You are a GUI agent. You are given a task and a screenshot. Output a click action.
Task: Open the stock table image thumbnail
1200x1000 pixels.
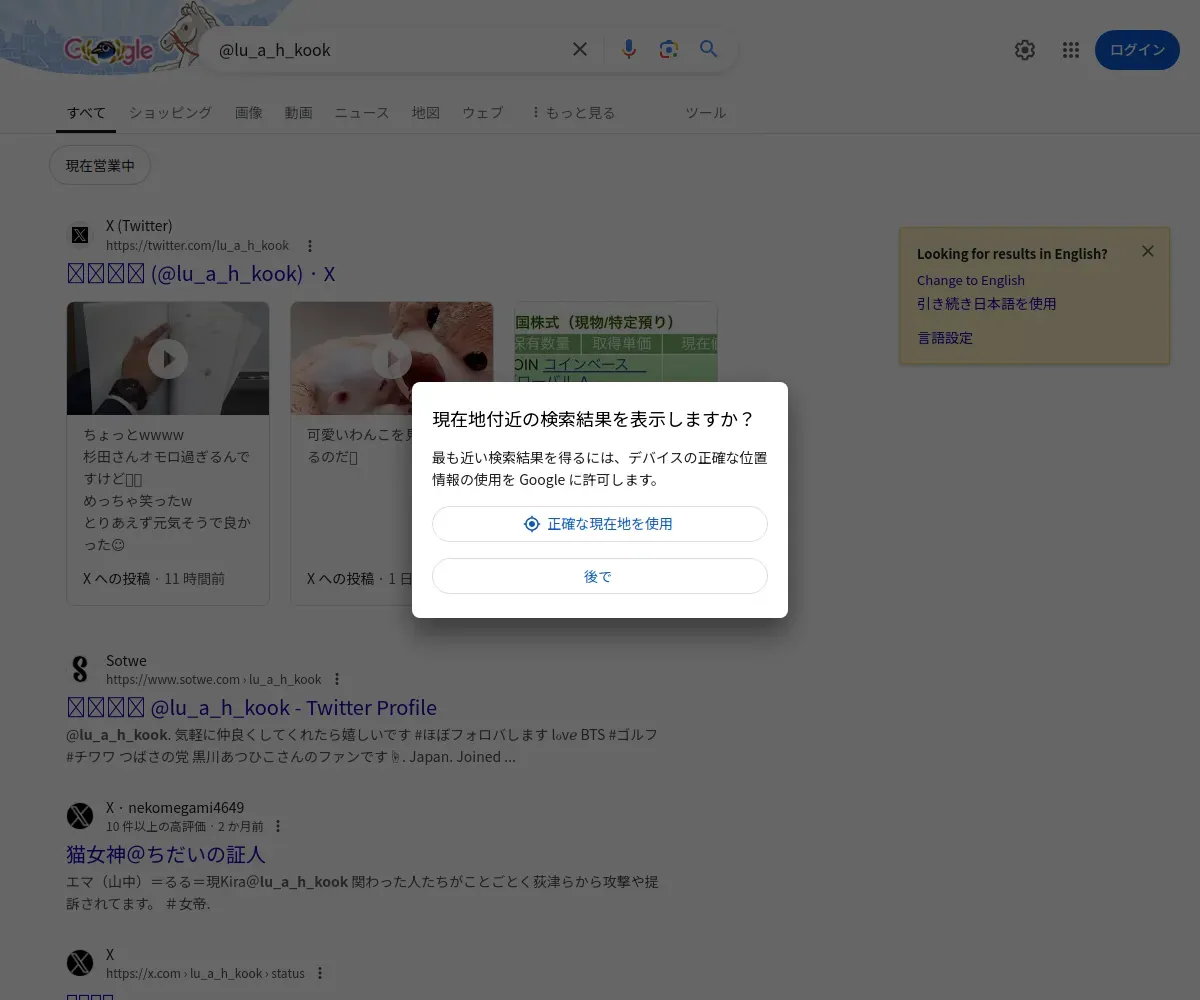616,342
